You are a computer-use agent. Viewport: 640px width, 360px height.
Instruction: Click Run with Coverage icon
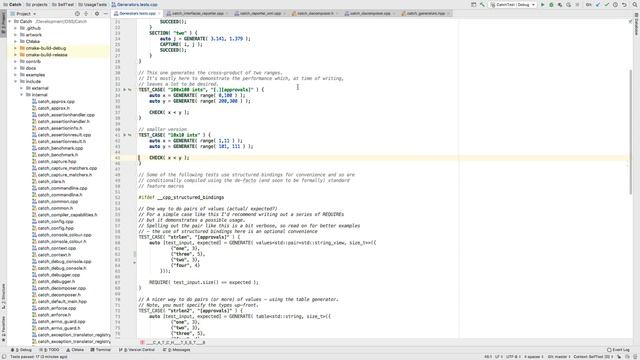(560, 4)
